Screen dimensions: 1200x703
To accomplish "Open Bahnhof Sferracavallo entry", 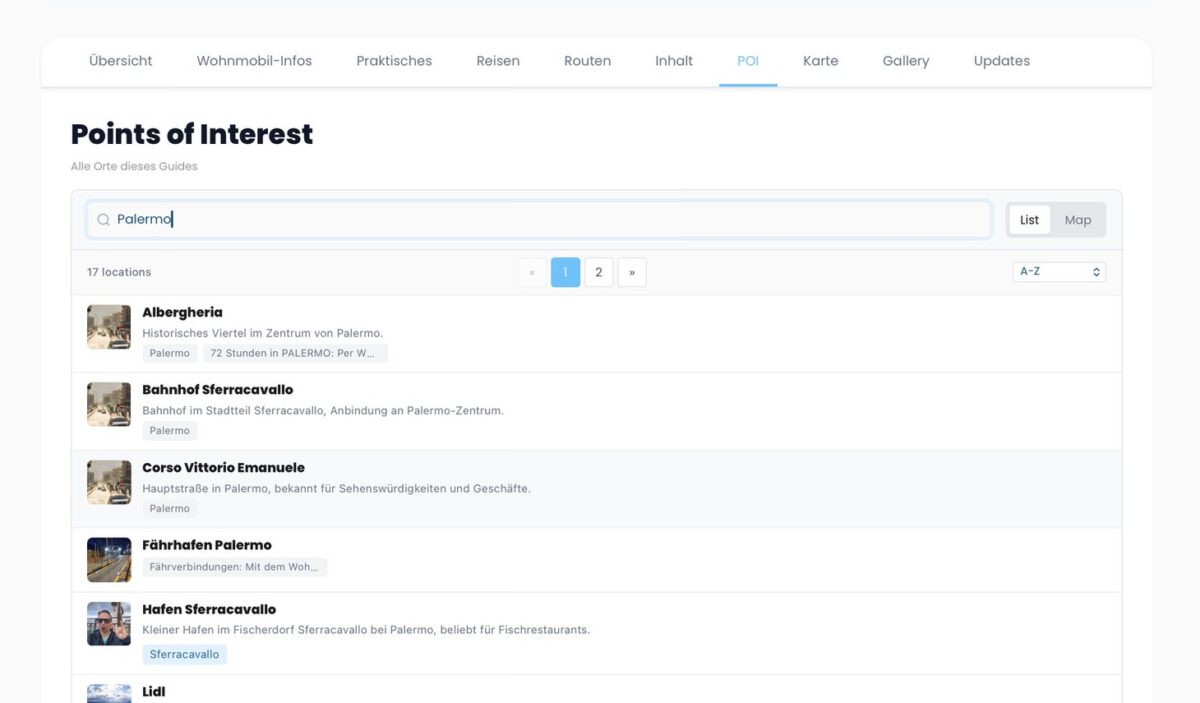I will click(217, 390).
